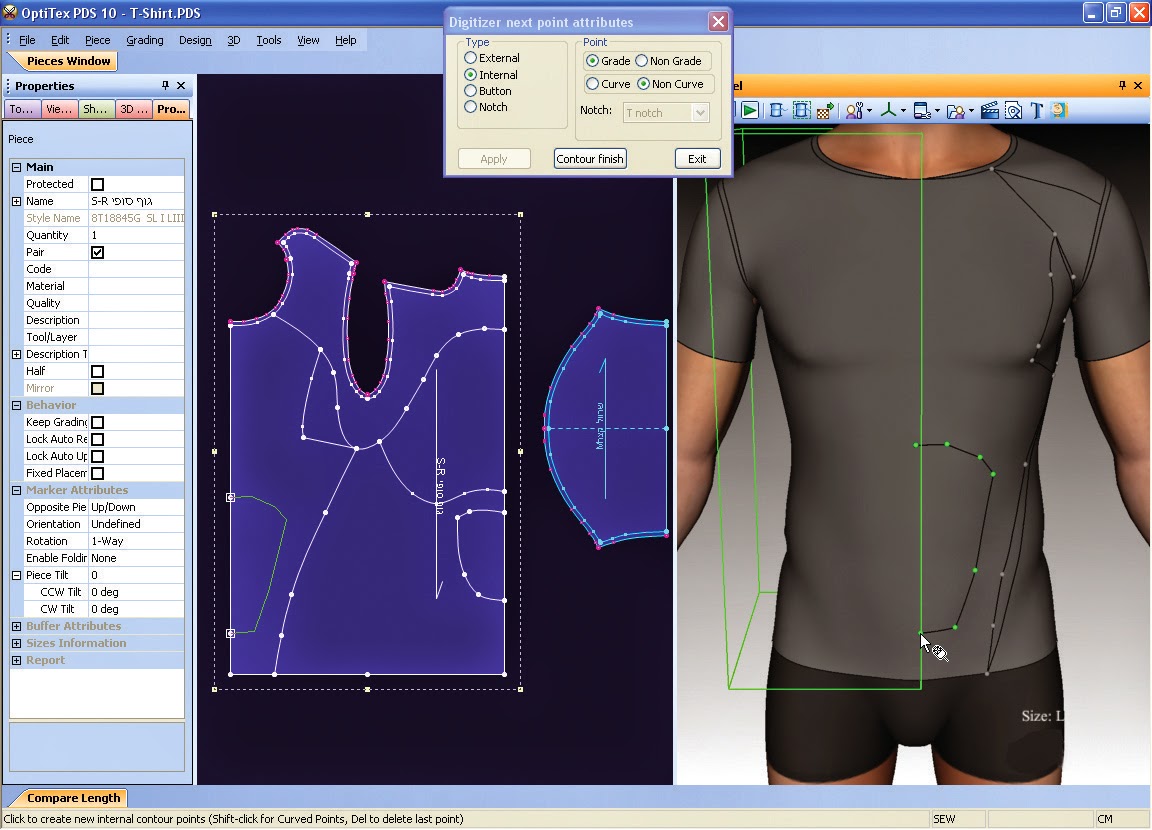Expand the Sizes Information section
This screenshot has width=1152, height=830.
coord(16,643)
